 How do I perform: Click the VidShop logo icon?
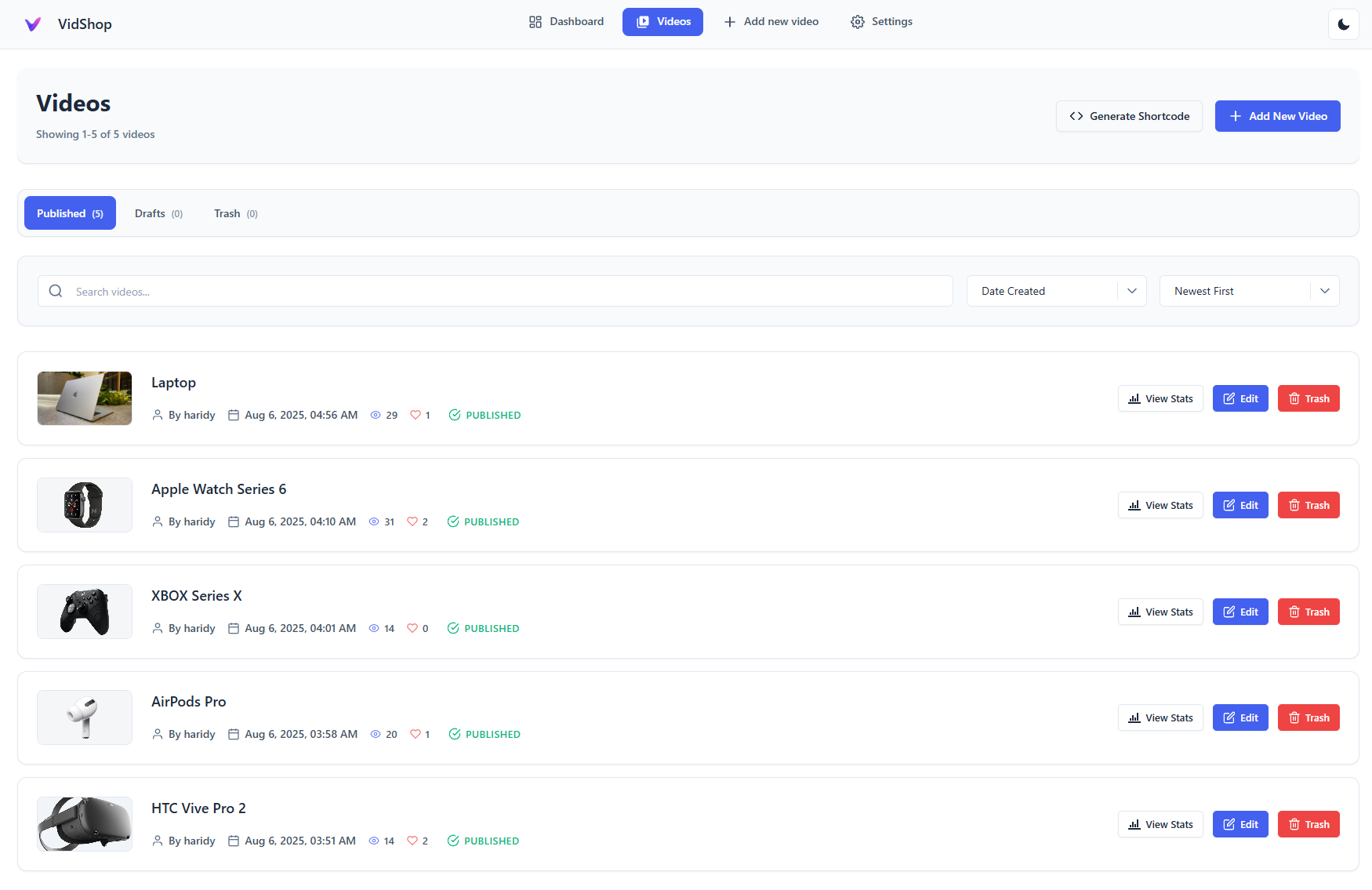coord(33,24)
